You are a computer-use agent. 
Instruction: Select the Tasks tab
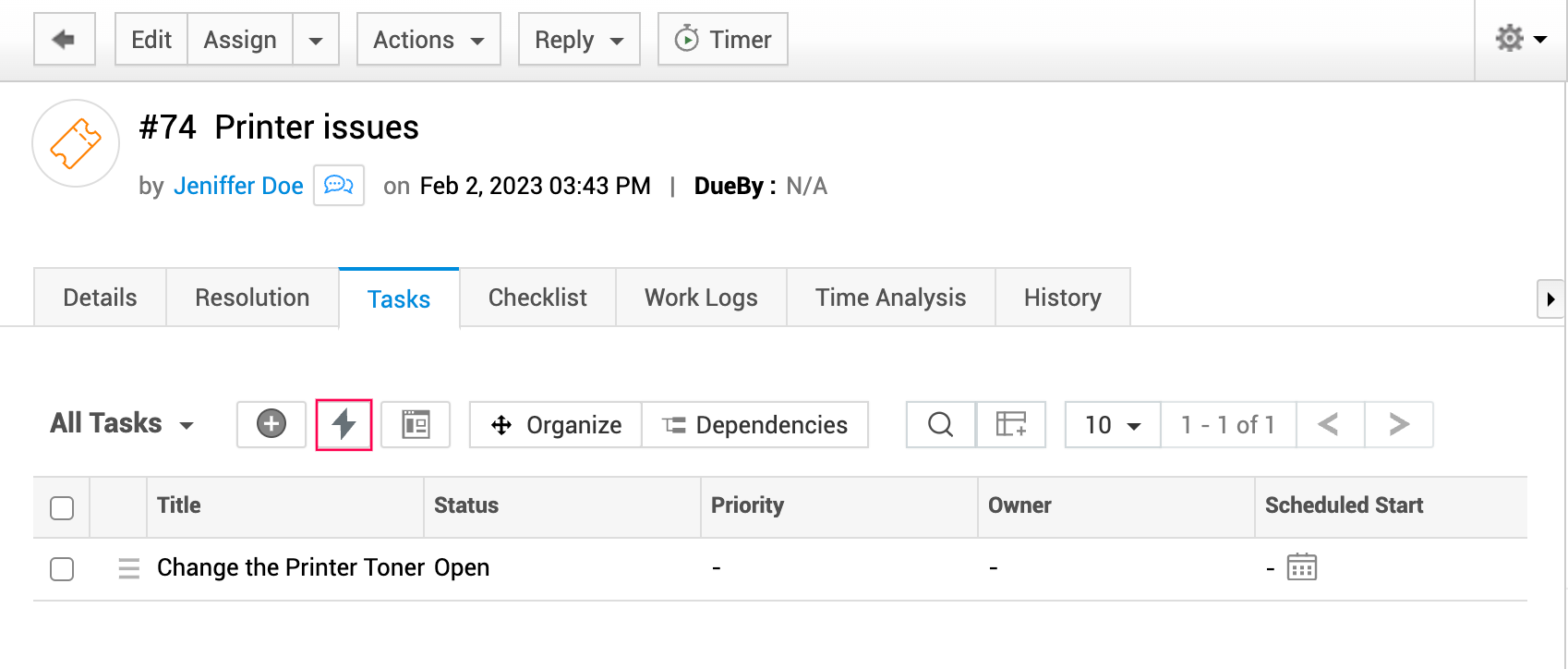click(399, 298)
